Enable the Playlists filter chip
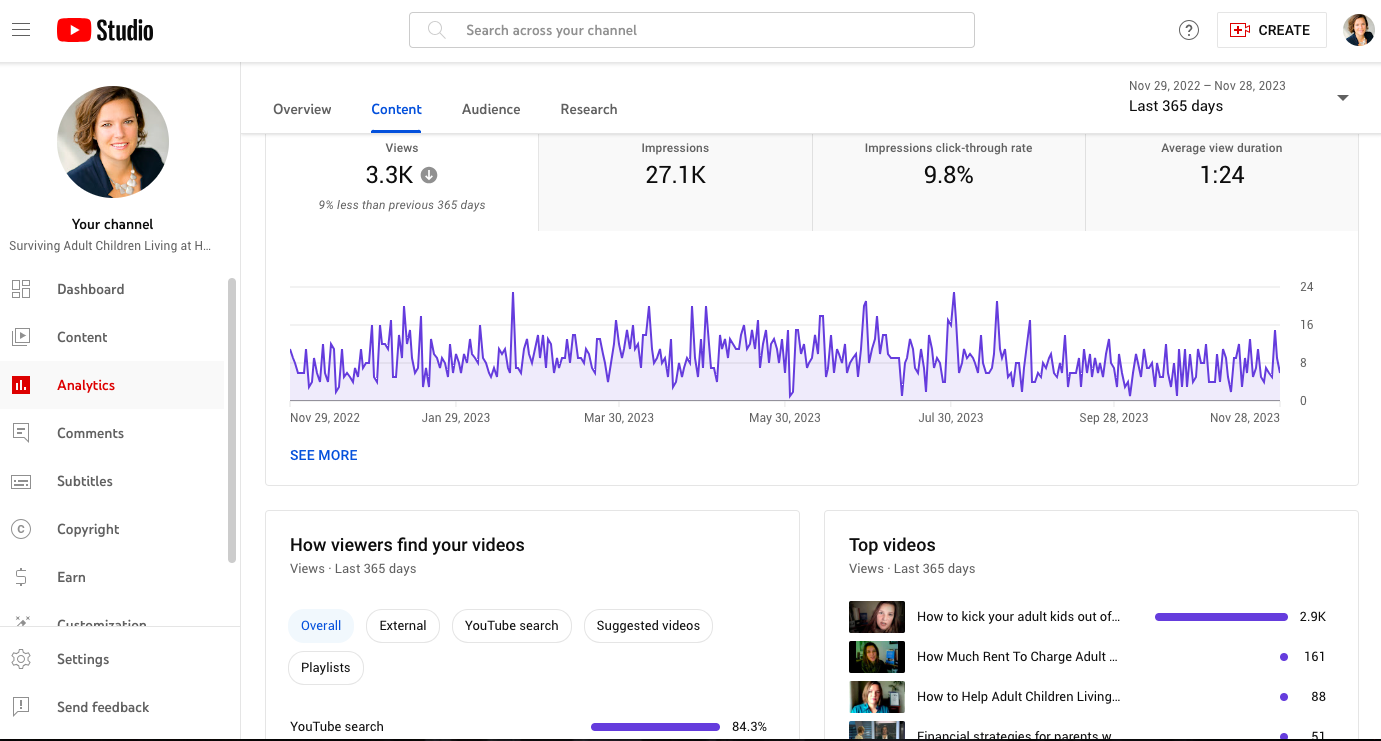Viewport: 1381px width, 741px height. click(x=325, y=667)
